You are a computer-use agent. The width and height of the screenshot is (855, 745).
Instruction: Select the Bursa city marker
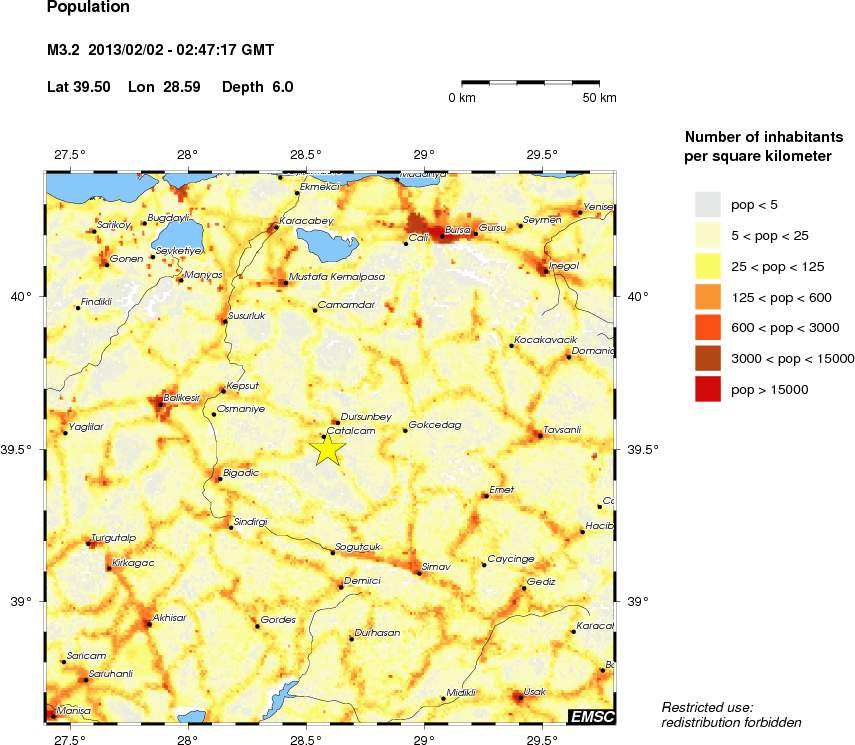(442, 236)
